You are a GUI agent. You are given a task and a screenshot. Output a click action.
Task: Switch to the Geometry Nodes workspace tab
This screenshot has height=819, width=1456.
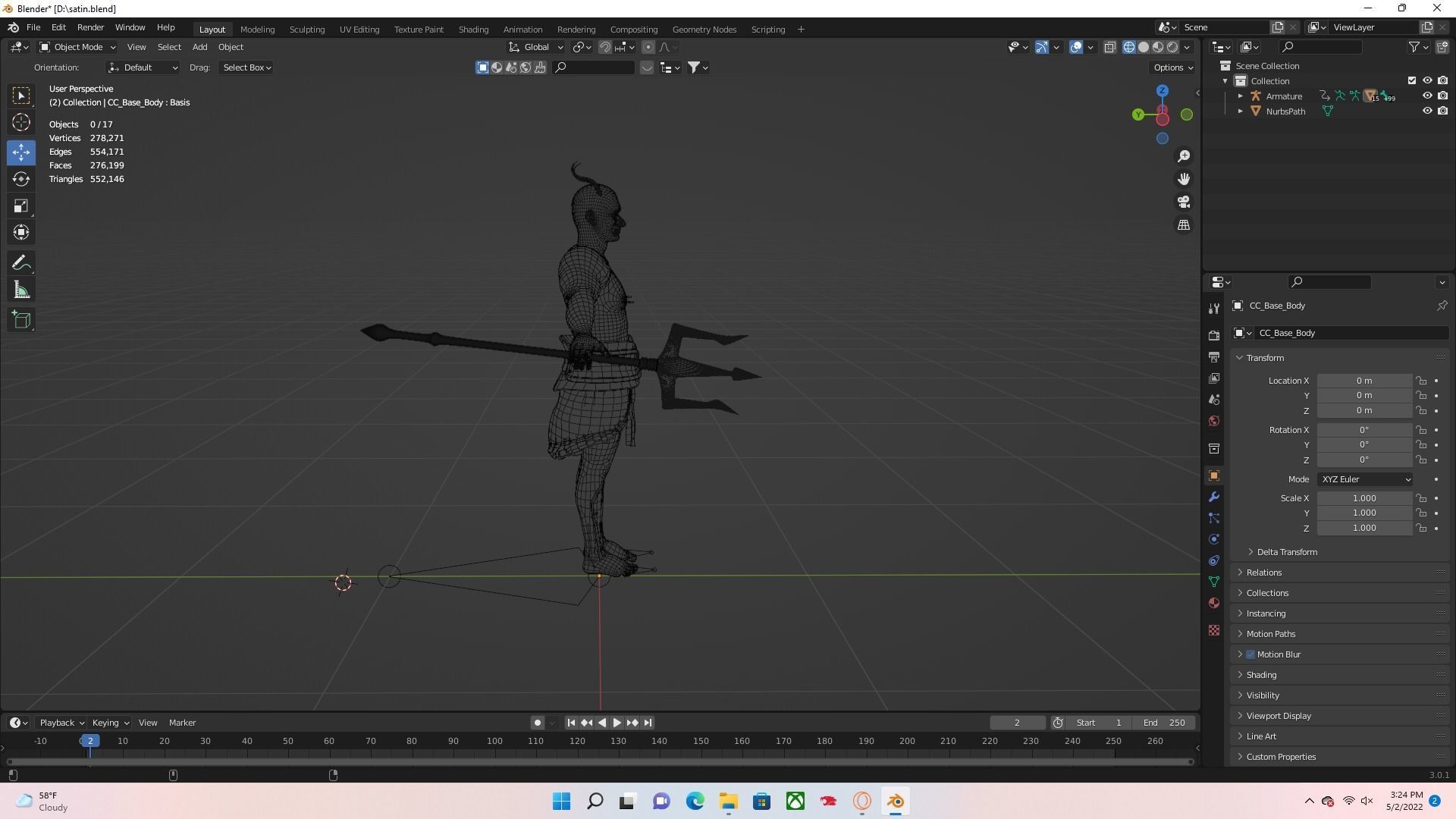[704, 30]
